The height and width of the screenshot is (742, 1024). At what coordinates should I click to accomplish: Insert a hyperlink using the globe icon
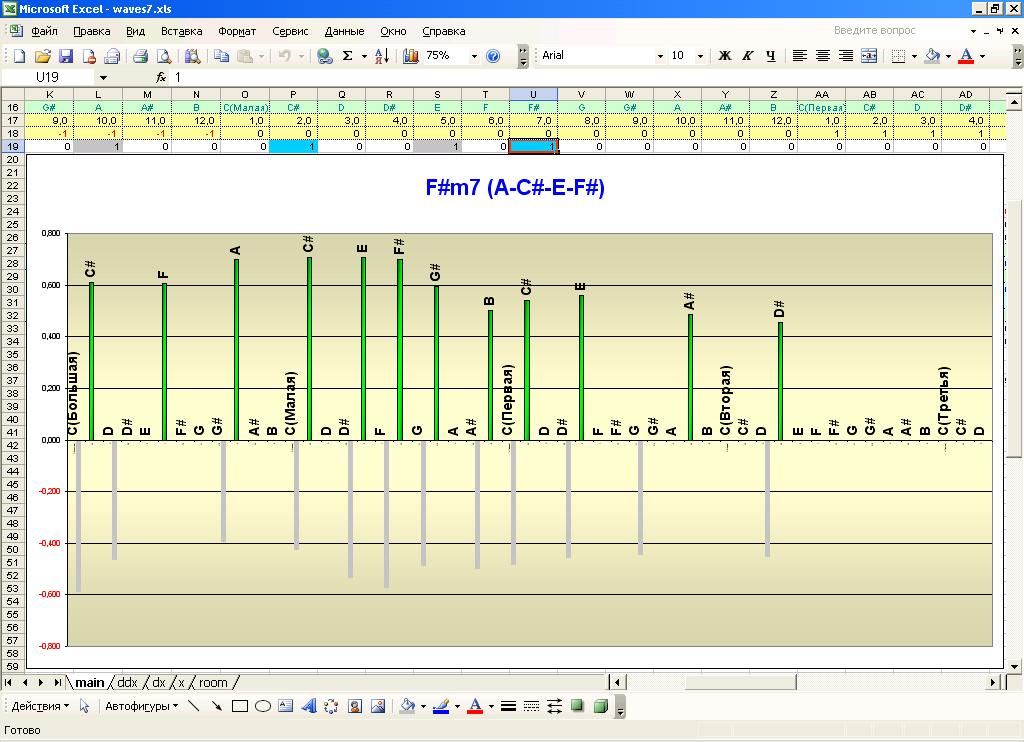pos(324,56)
